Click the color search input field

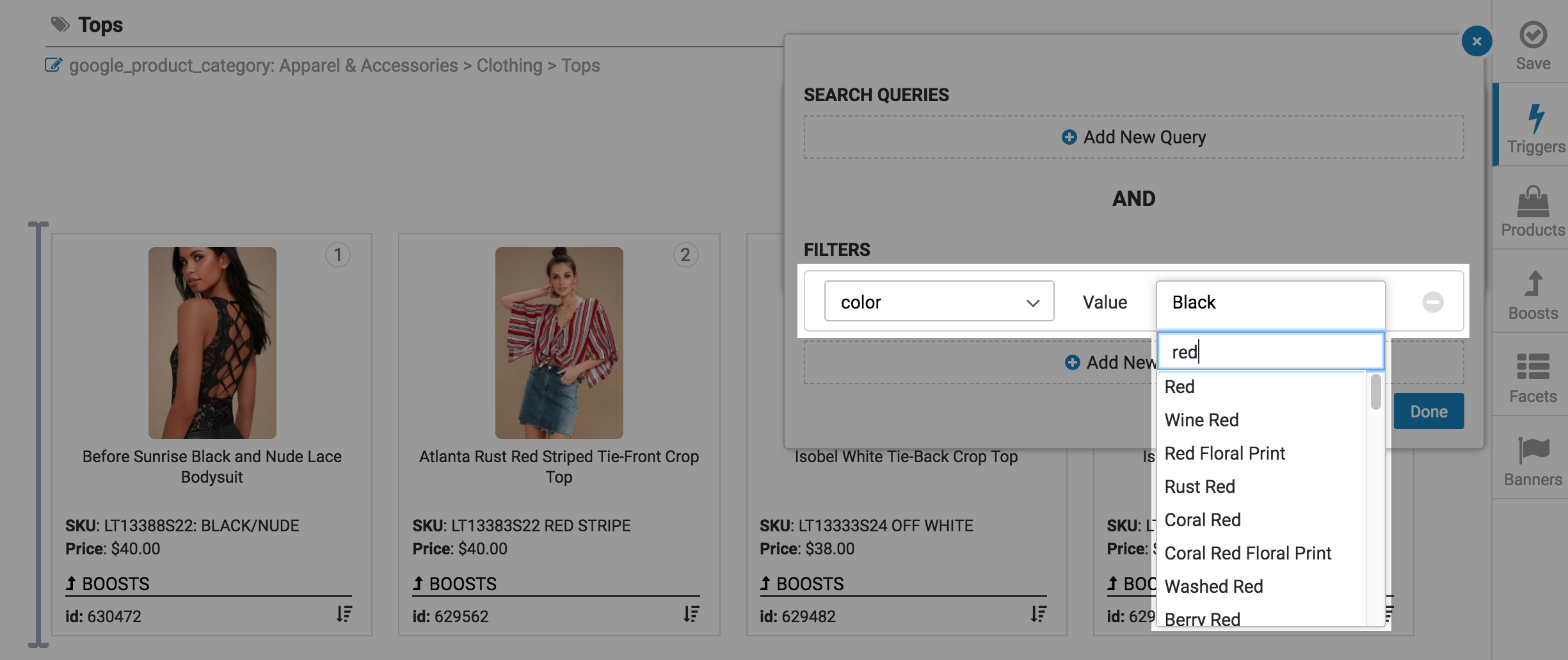(1270, 351)
